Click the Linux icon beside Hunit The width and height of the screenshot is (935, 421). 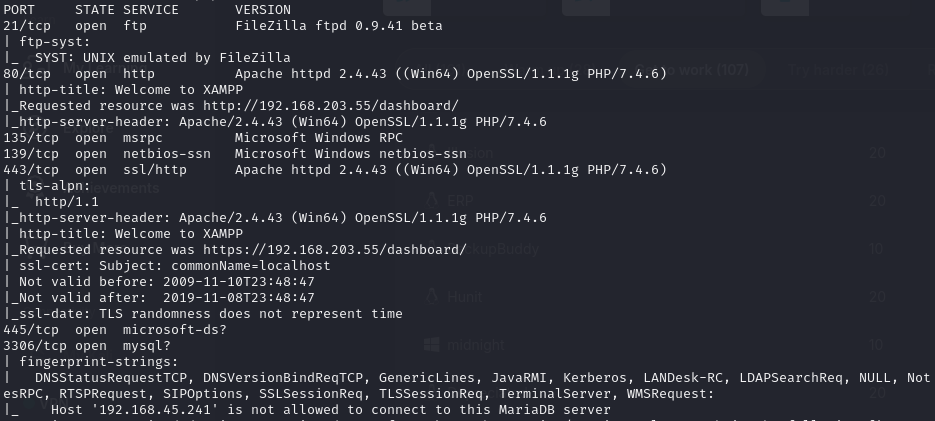[x=432, y=296]
